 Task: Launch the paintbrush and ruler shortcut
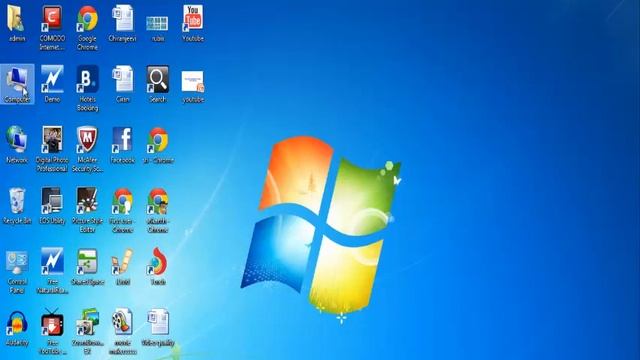click(x=123, y=262)
